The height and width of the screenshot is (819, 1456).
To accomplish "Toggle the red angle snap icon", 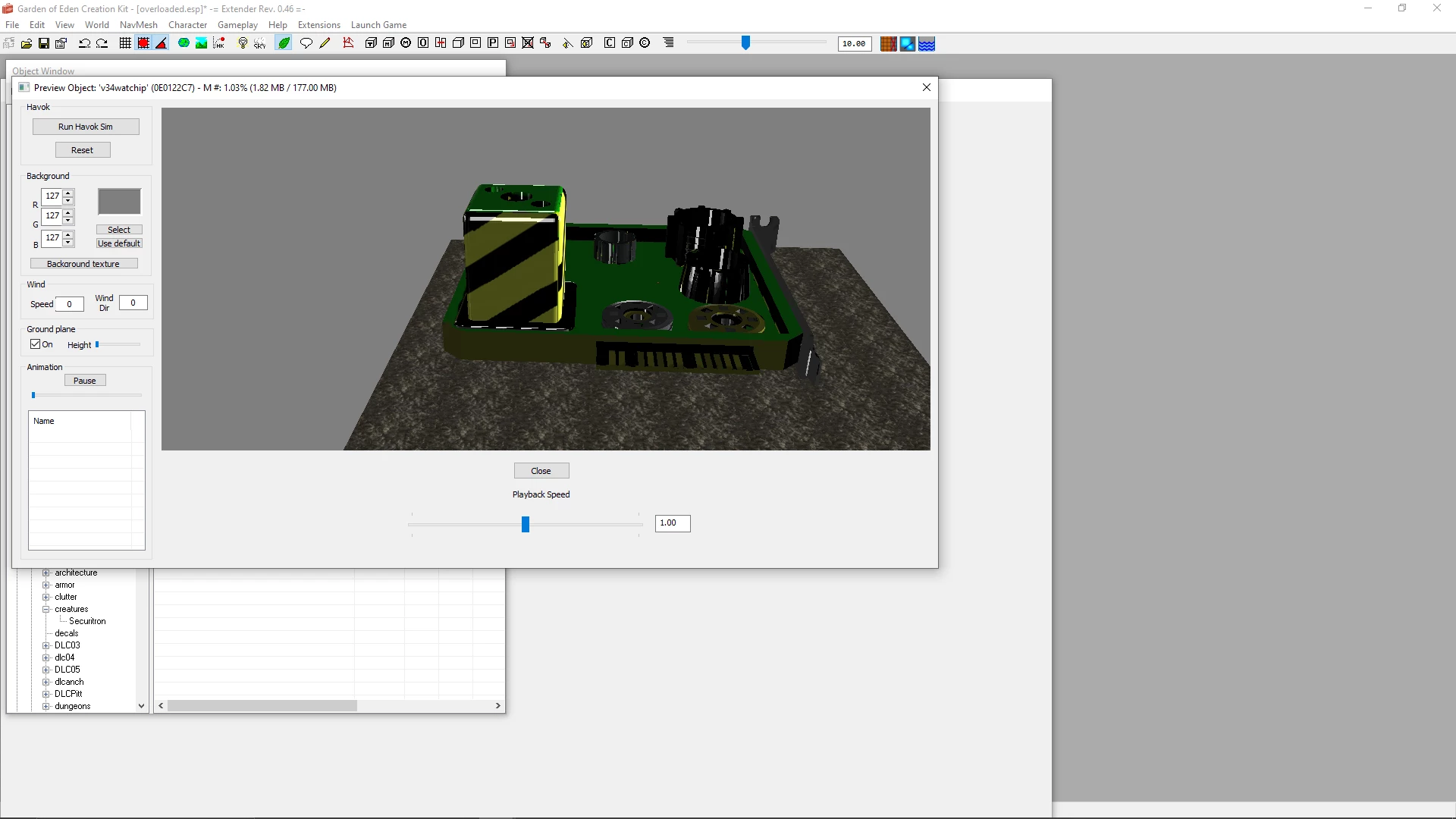I will (x=161, y=43).
